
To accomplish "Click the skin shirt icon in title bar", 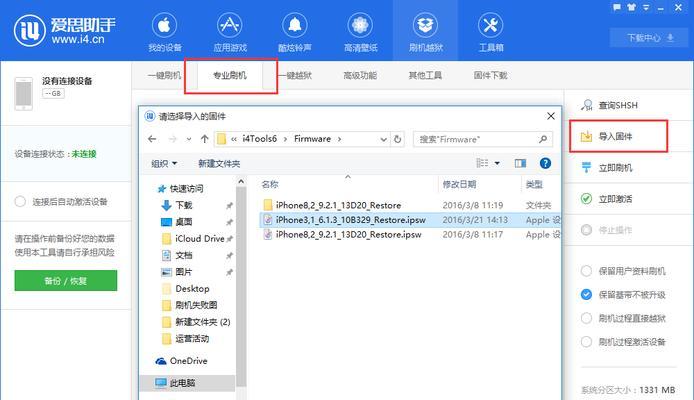I will click(632, 8).
